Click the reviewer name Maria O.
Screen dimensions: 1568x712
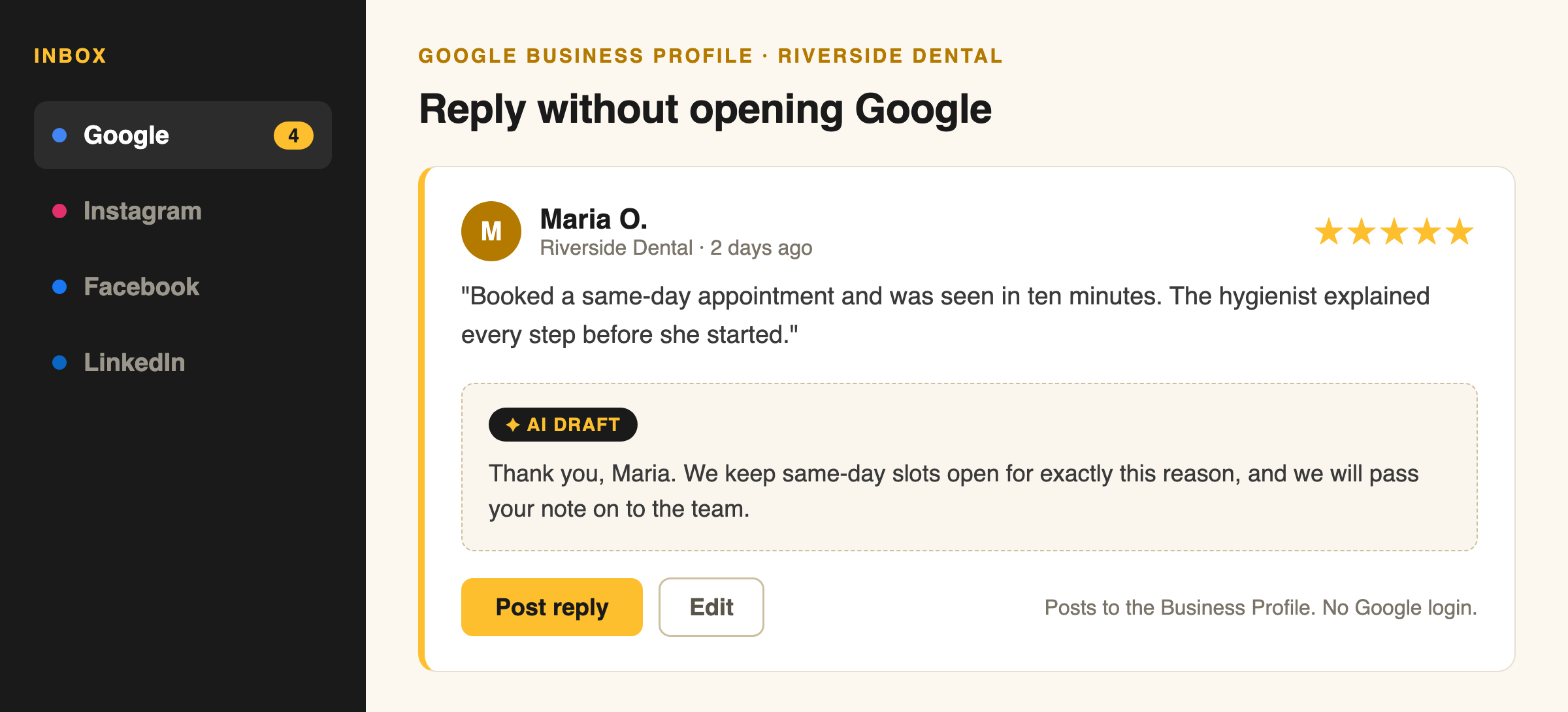(594, 219)
